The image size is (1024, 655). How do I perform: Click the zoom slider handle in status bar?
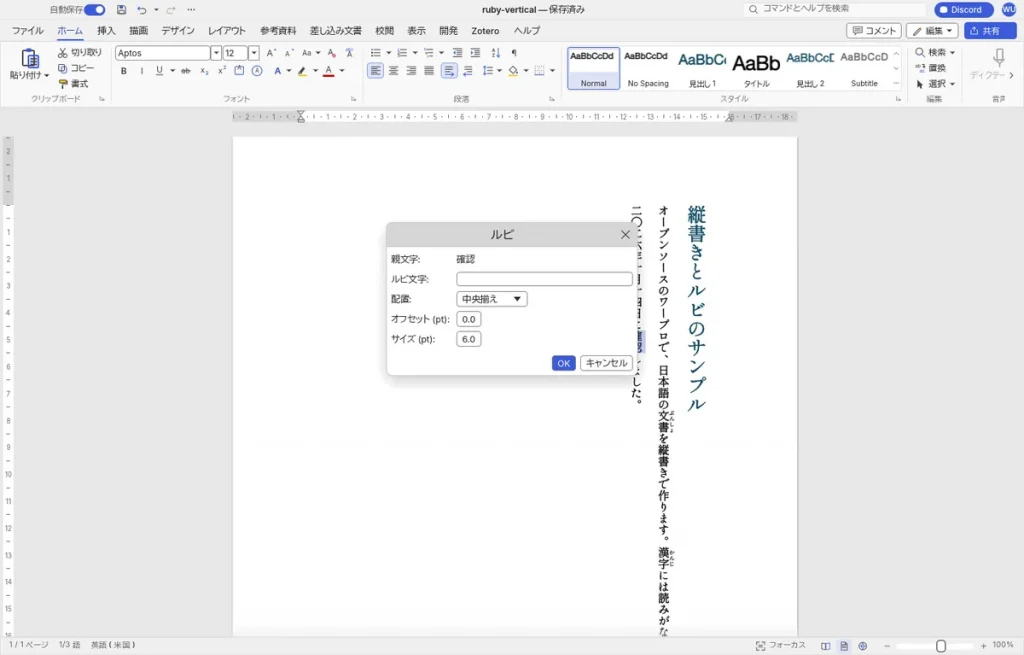[941, 646]
